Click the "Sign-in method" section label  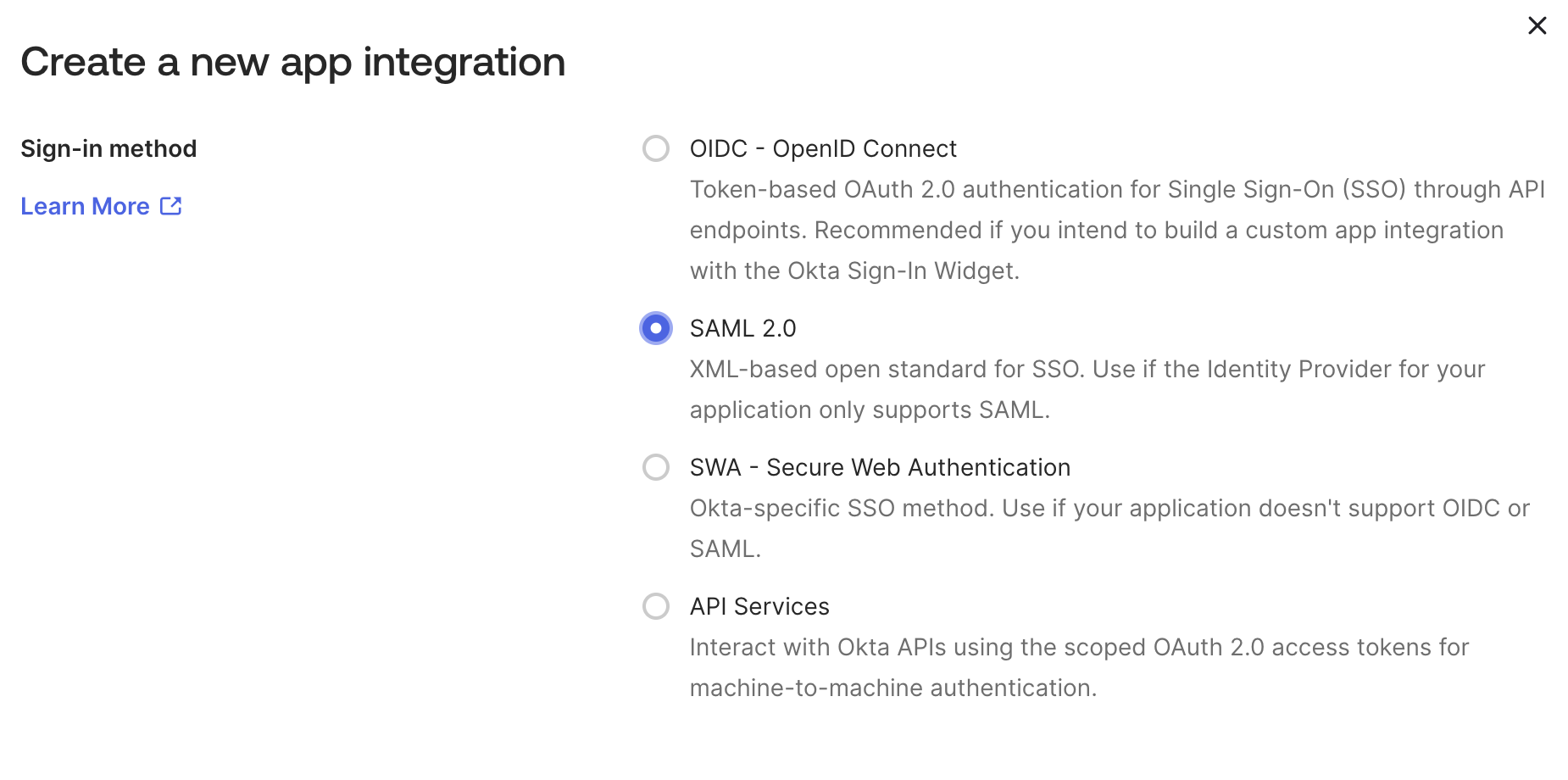[108, 148]
